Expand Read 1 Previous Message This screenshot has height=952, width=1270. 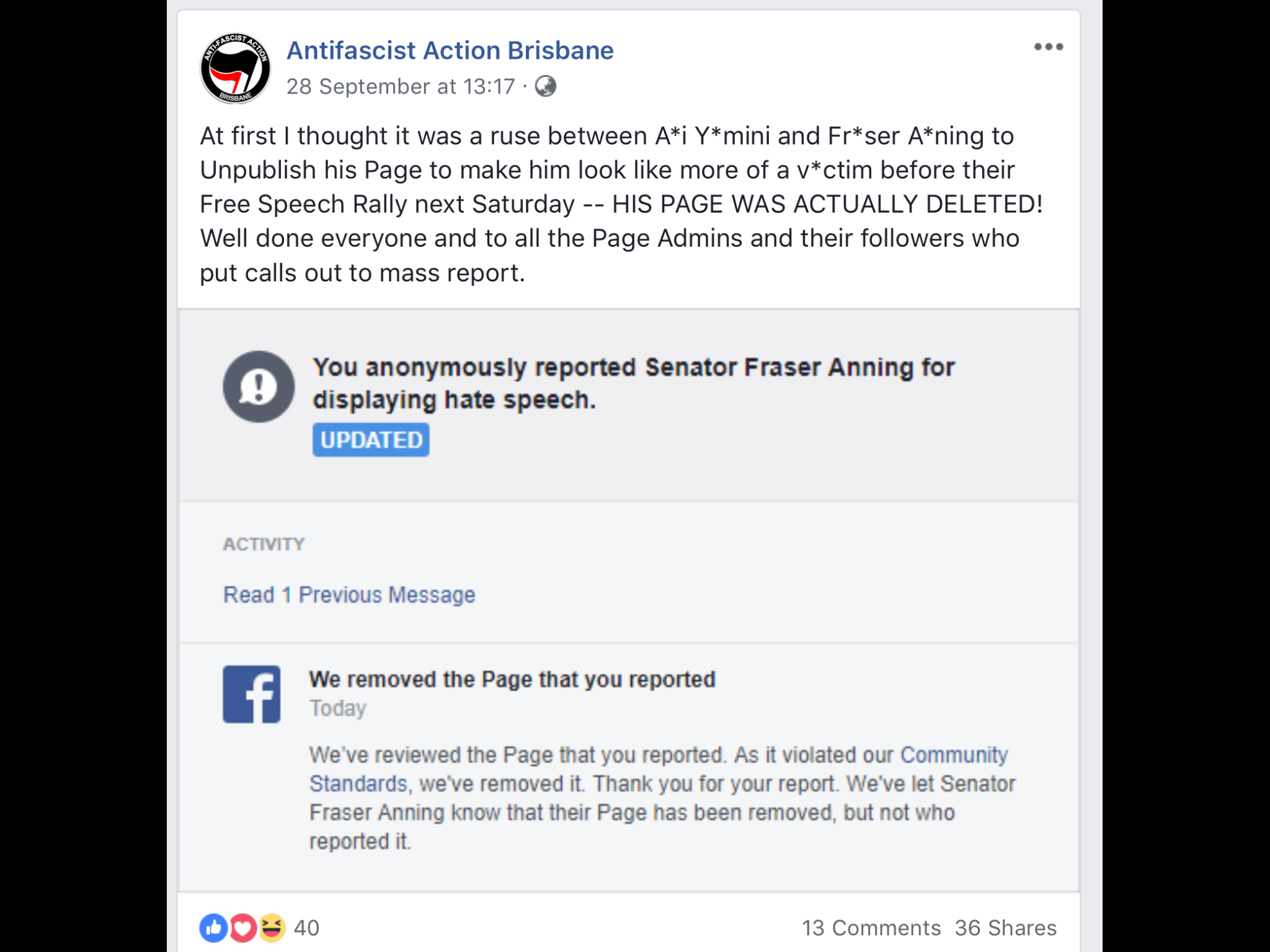pyautogui.click(x=349, y=594)
